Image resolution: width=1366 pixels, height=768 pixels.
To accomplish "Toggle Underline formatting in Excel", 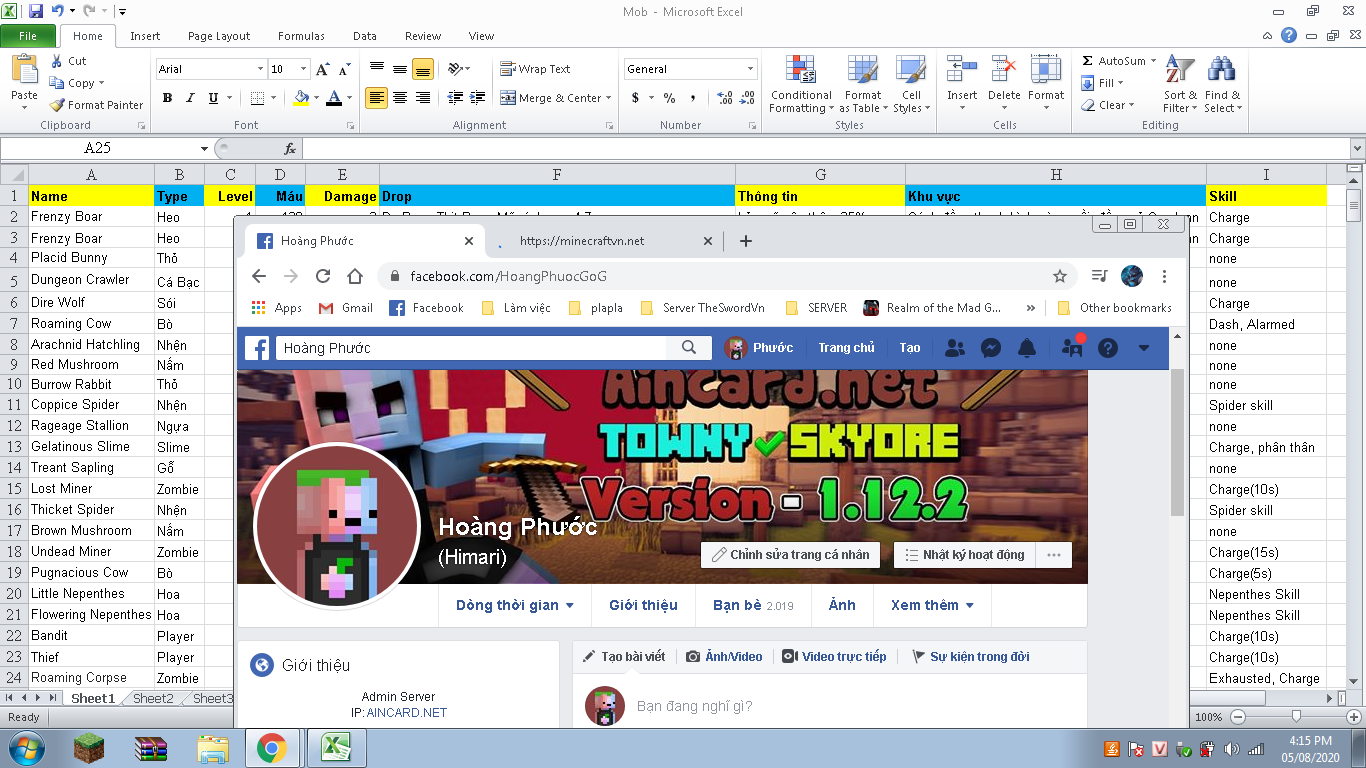I will 213,98.
